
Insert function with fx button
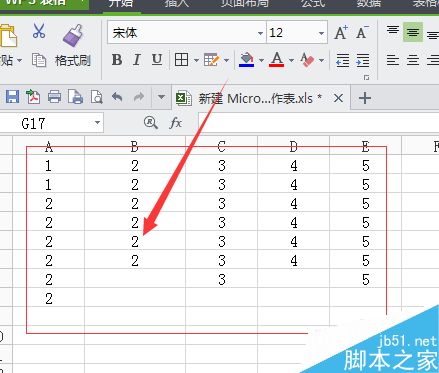click(175, 123)
